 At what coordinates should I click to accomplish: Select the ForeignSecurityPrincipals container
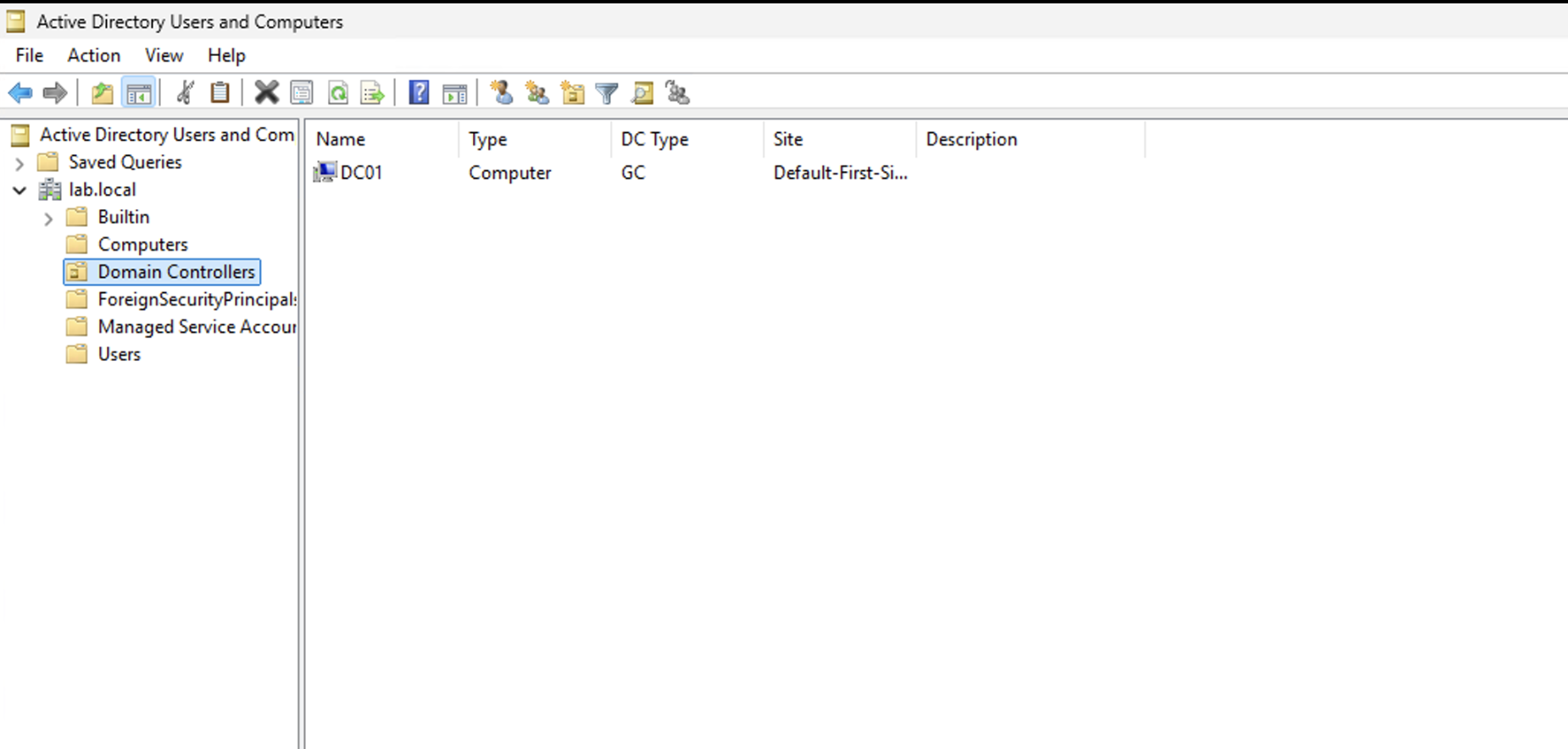(x=197, y=299)
